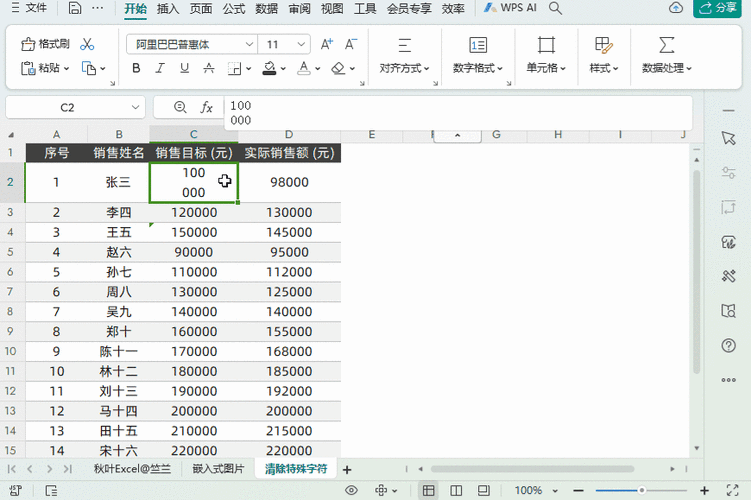Screen dimensions: 751x500
Task: Click the save document icon
Action: pyautogui.click(x=75, y=8)
